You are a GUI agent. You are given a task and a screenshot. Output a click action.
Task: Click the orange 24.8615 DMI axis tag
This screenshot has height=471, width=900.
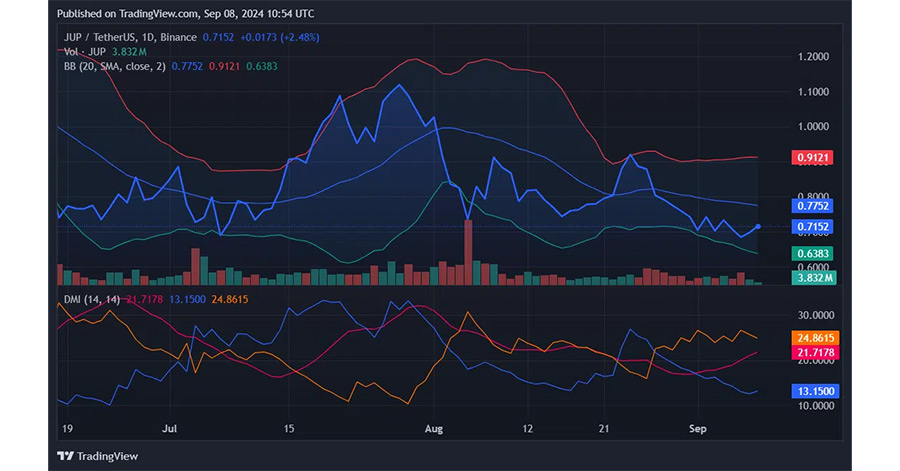coord(815,337)
